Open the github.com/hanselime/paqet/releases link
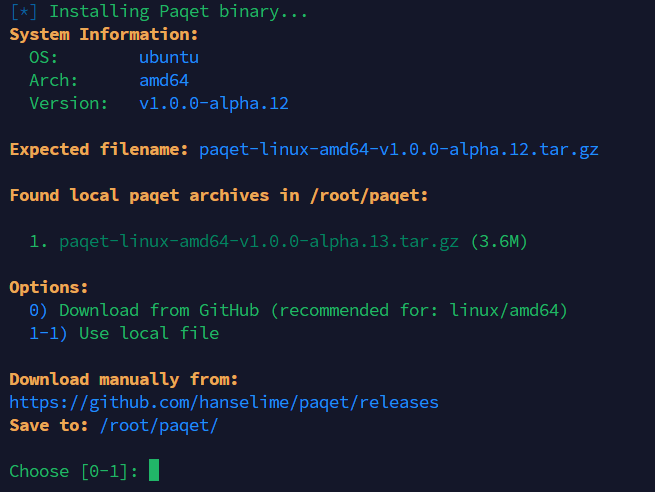The height and width of the screenshot is (492, 655). (x=224, y=403)
